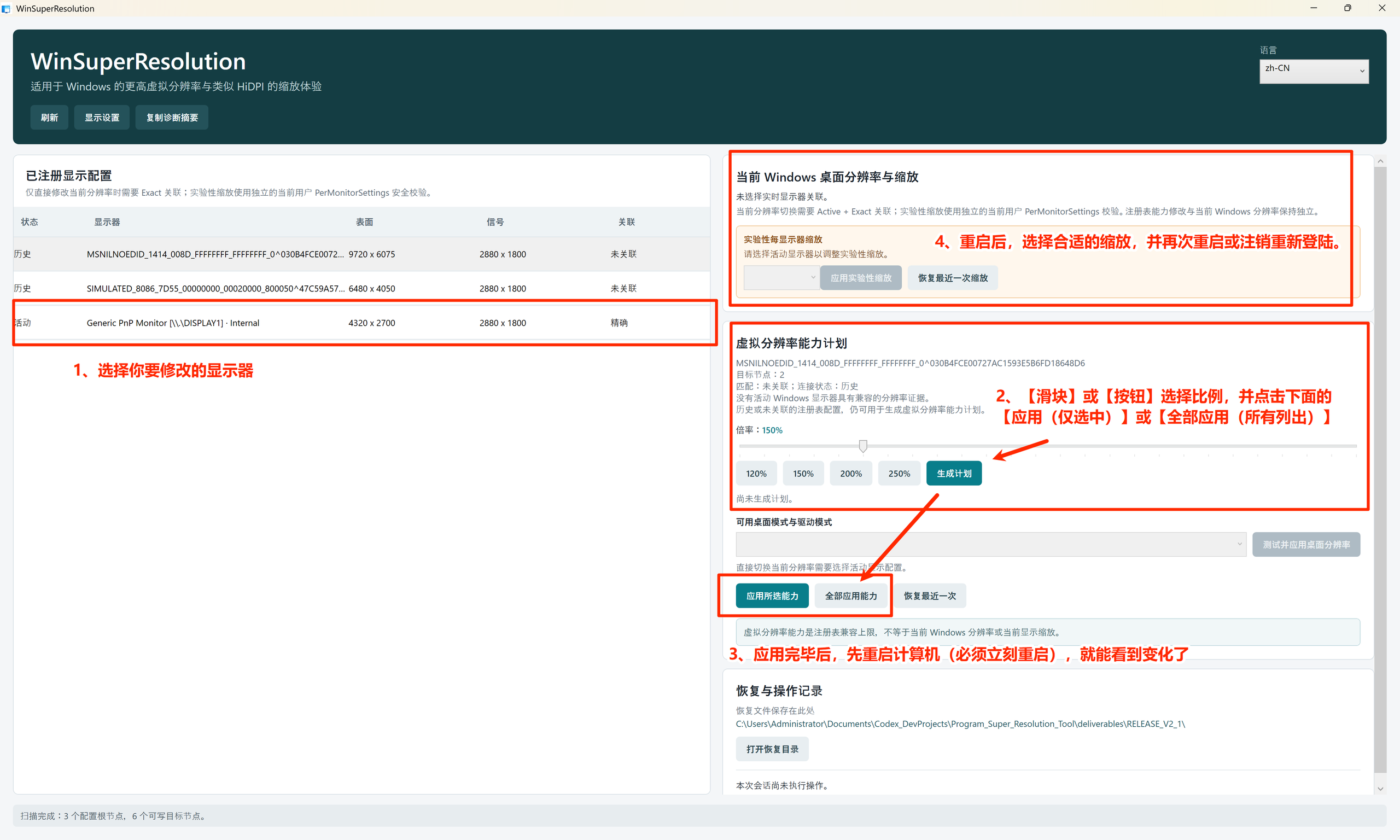Close the WinSuperResolution window
The width and height of the screenshot is (1400, 840).
[x=1382, y=8]
